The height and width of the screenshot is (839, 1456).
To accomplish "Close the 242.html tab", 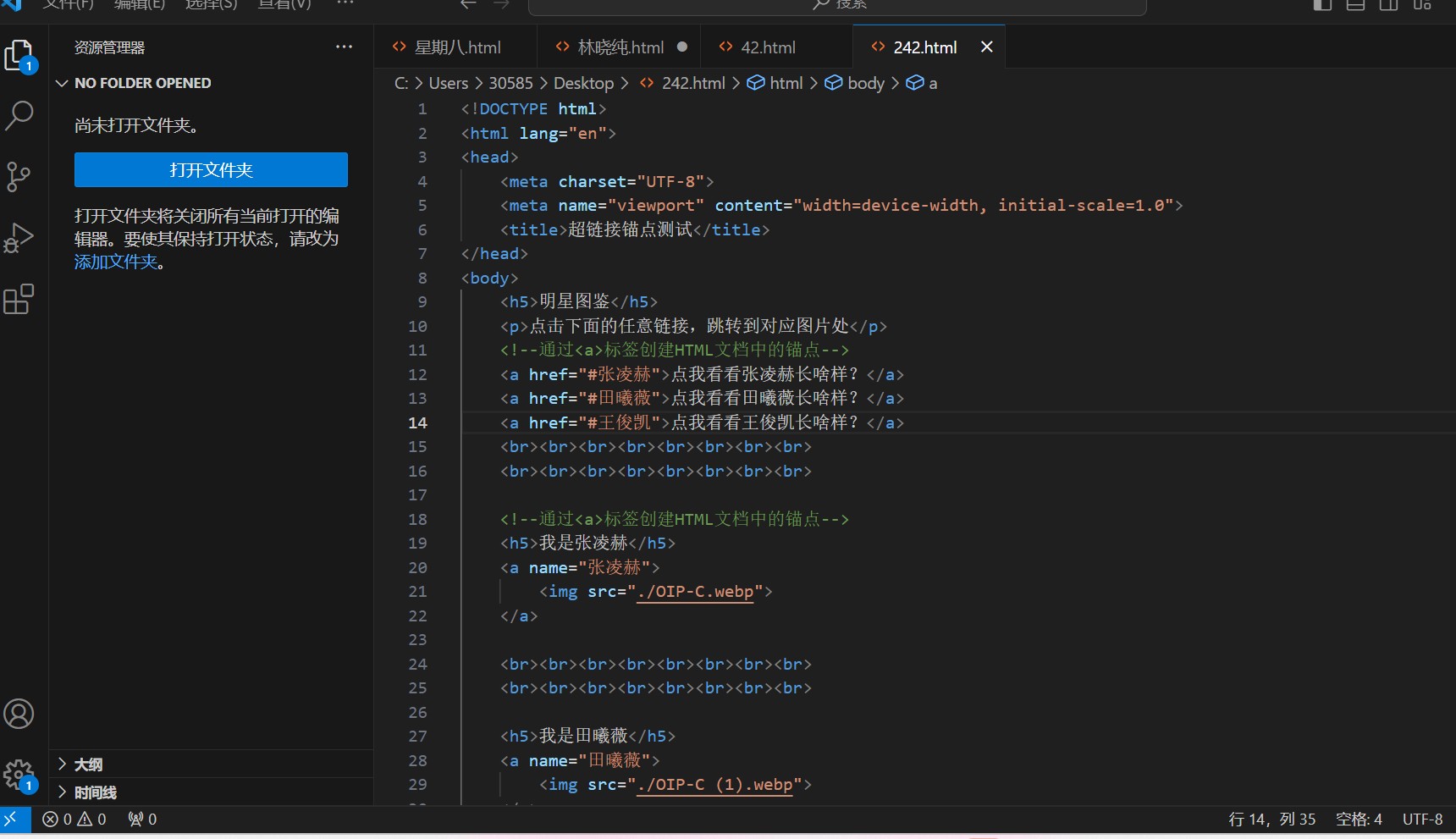I will [x=986, y=47].
